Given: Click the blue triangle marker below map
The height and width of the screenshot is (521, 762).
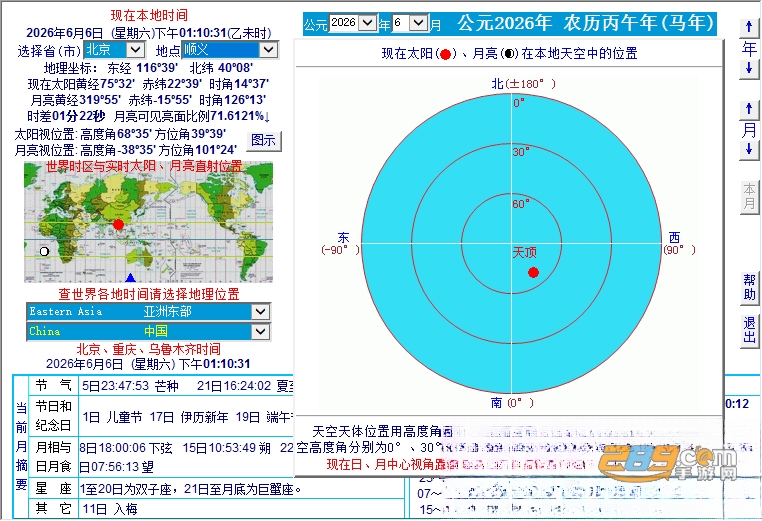Looking at the screenshot, I should (130, 278).
